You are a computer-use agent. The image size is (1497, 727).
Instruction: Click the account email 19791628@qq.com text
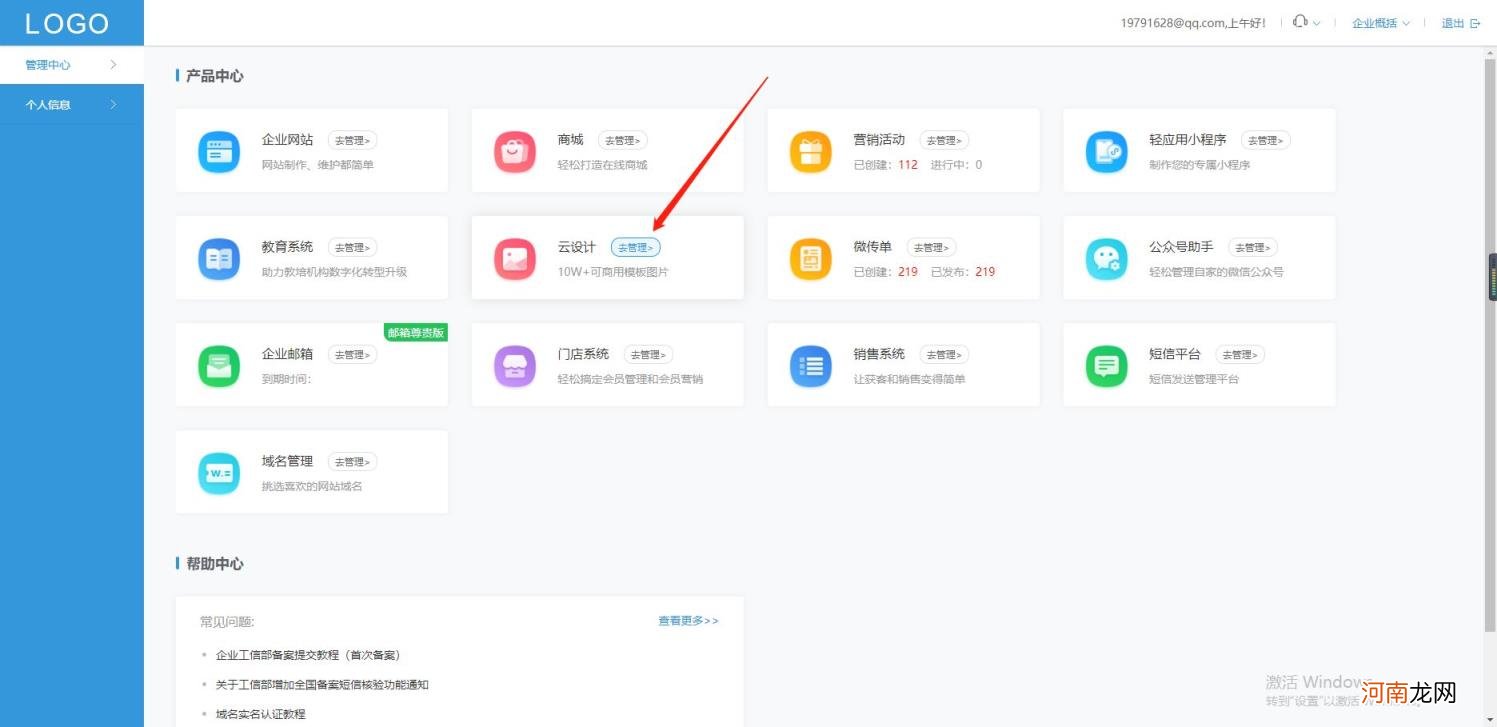(1174, 23)
